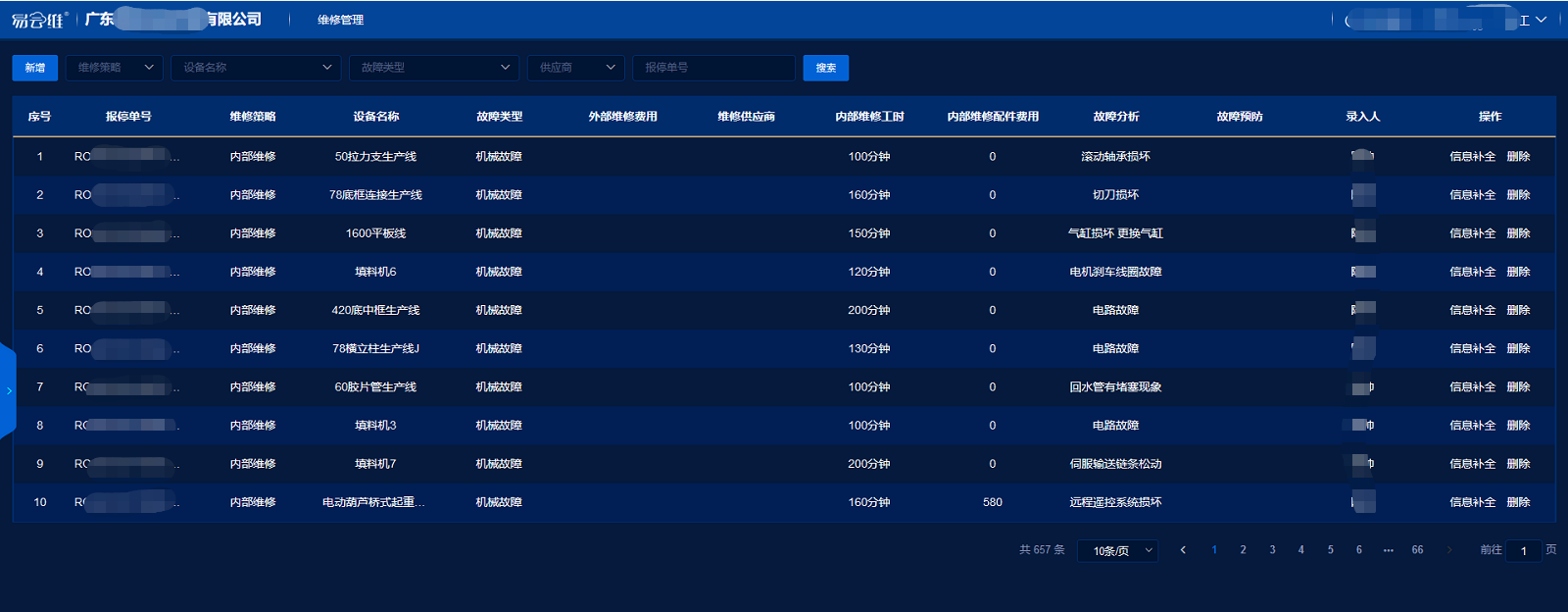Open the 维修策略 dropdown filter
The width and height of the screenshot is (1568, 612).
point(115,68)
